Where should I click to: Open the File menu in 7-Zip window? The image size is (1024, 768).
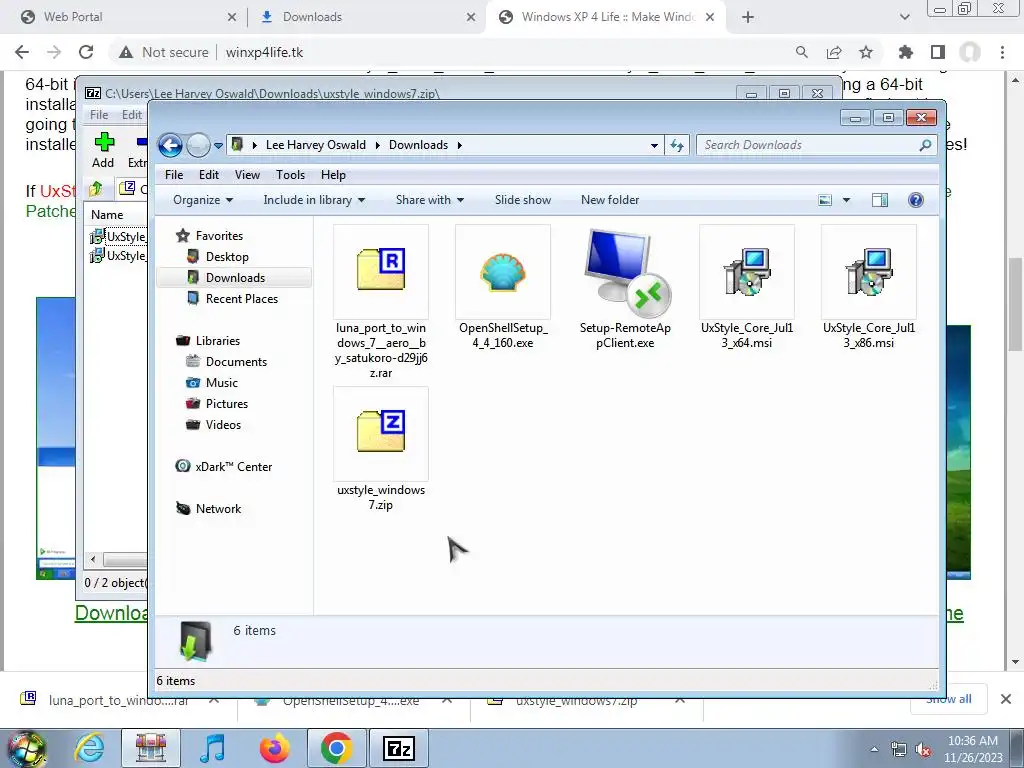[99, 115]
